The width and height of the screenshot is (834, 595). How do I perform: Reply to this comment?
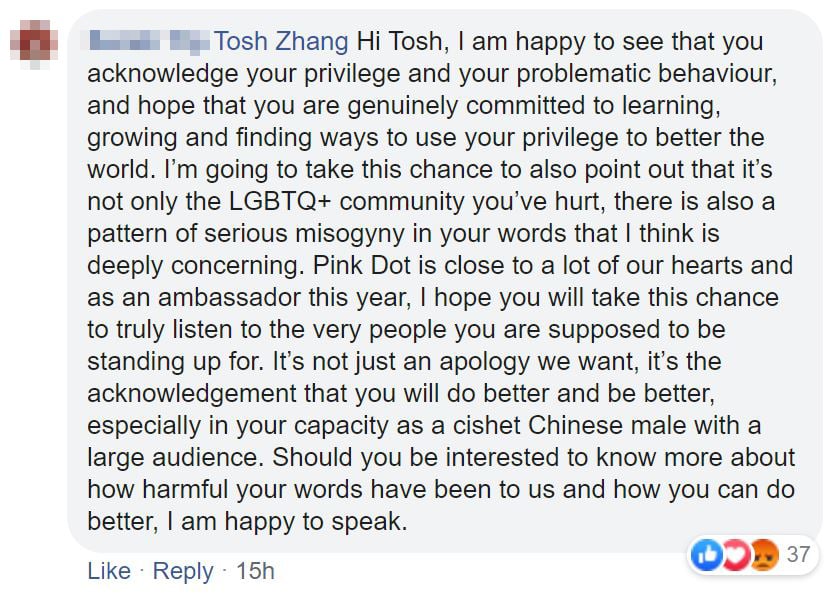pyautogui.click(x=183, y=571)
